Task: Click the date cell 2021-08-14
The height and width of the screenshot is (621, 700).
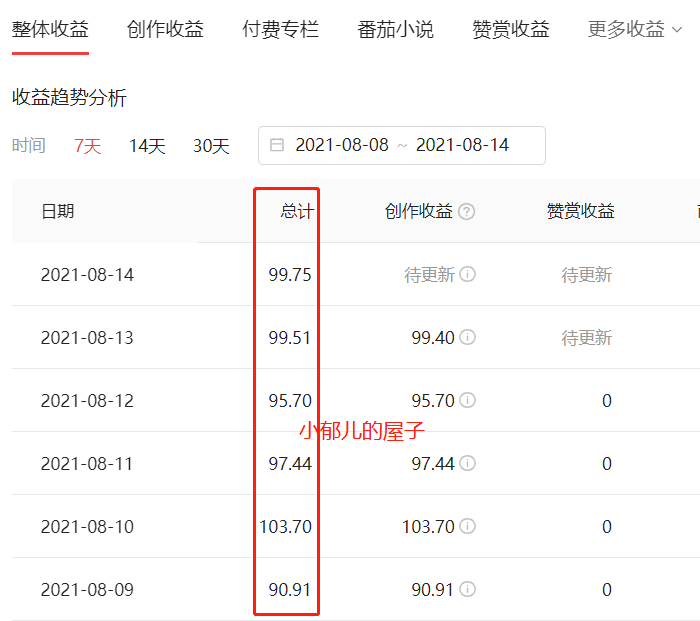Action: coord(87,275)
